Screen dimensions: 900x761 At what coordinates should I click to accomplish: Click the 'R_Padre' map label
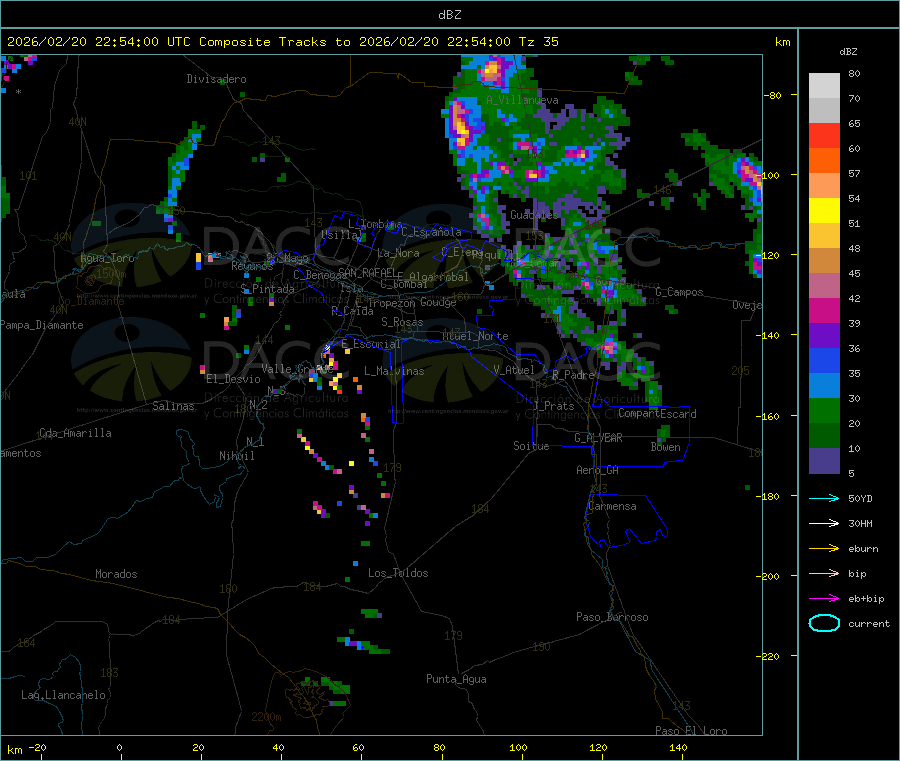point(573,375)
